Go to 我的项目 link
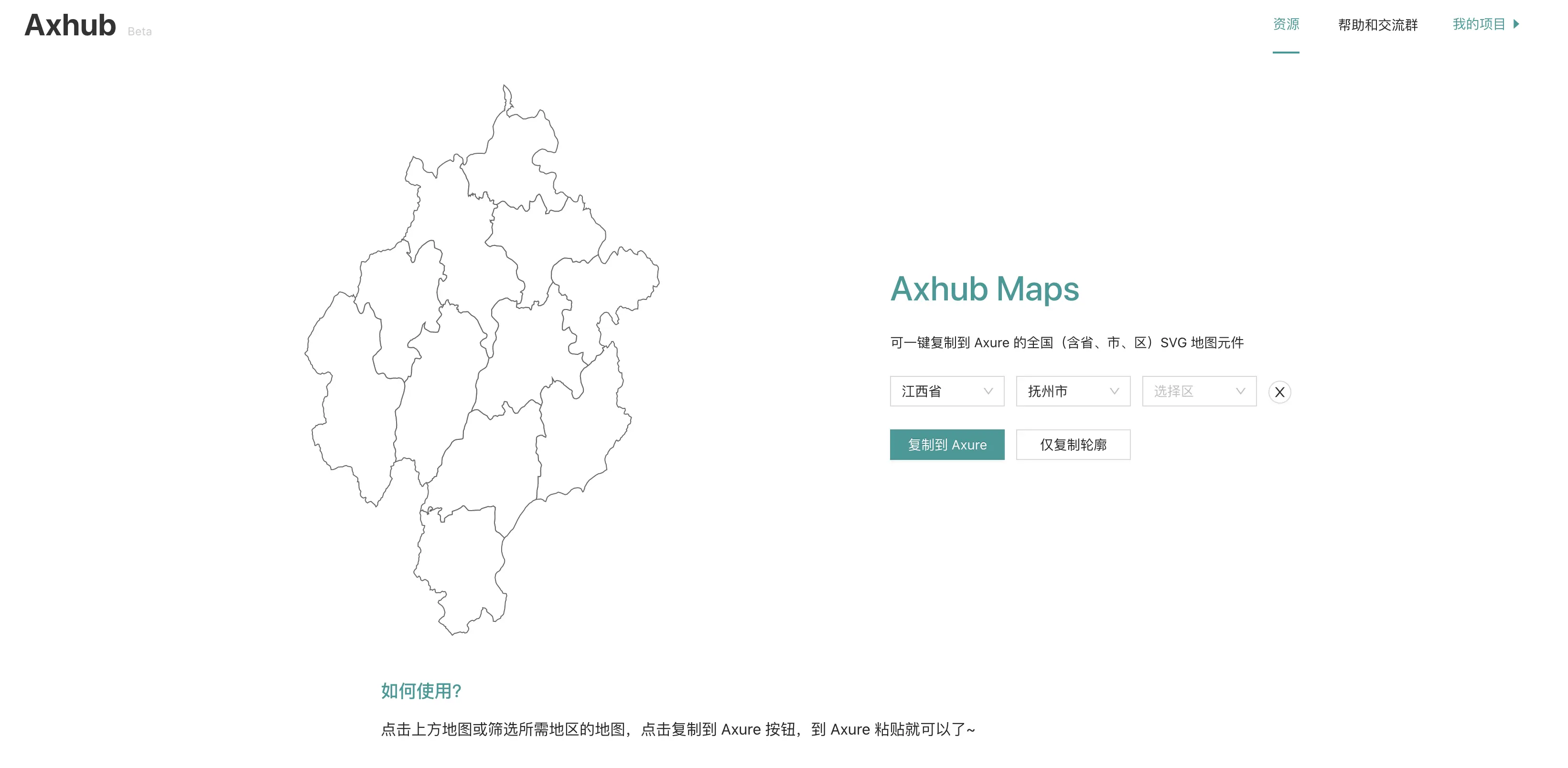 pyautogui.click(x=1478, y=24)
